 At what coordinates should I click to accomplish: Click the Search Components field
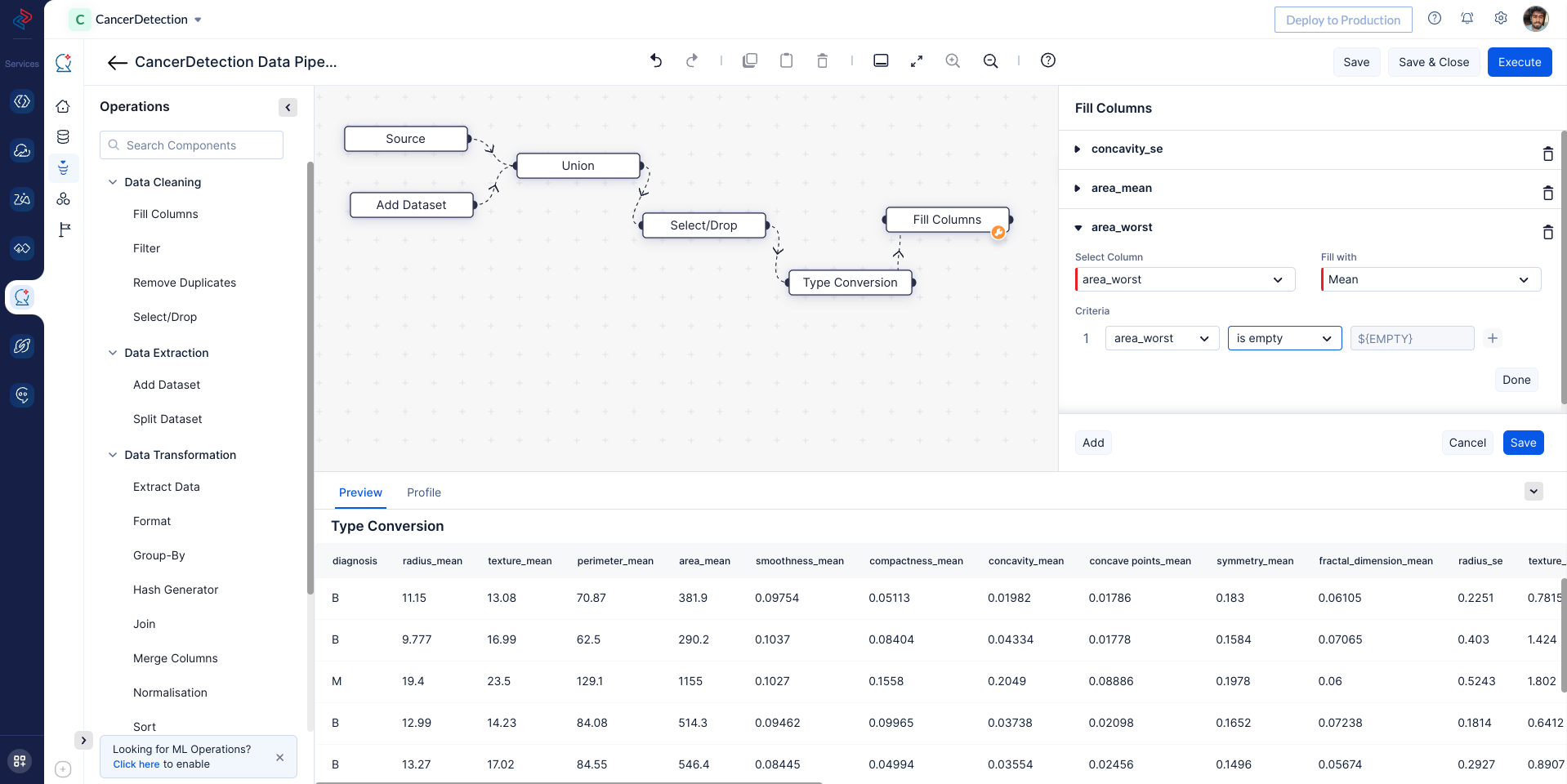[x=192, y=145]
